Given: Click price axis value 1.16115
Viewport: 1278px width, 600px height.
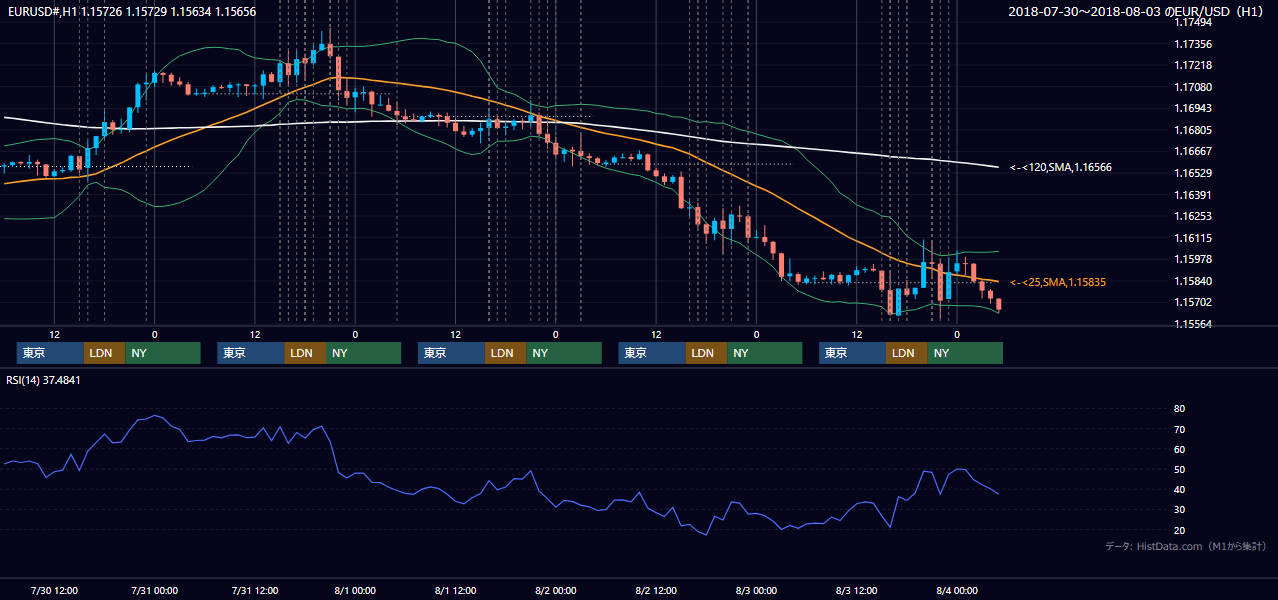Looking at the screenshot, I should pos(1193,238).
